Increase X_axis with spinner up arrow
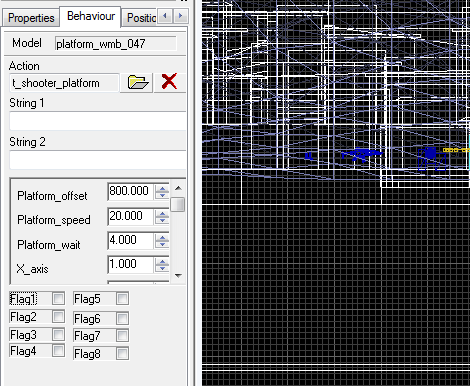 point(162,261)
